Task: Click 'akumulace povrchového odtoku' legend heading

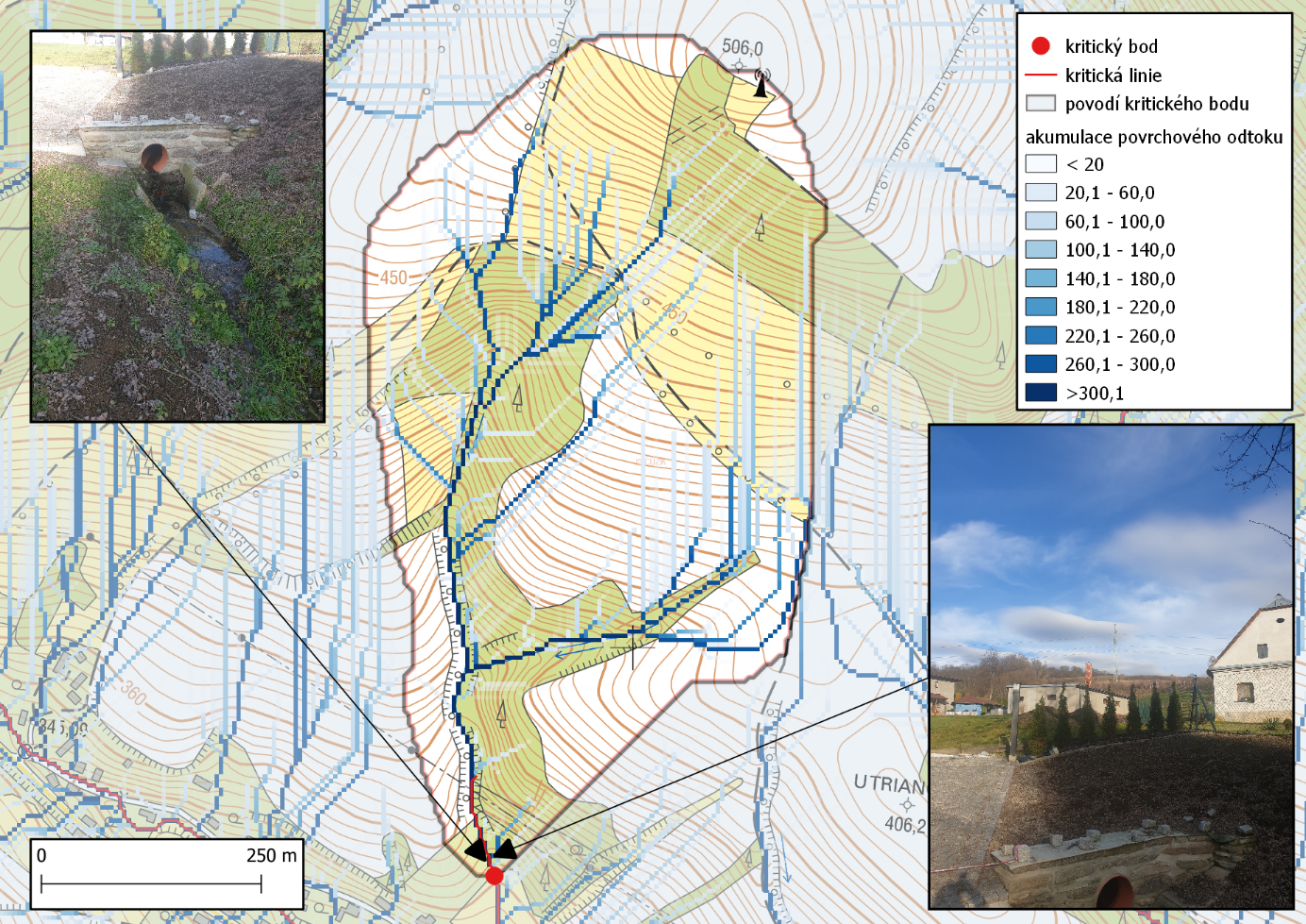Action: click(1154, 137)
